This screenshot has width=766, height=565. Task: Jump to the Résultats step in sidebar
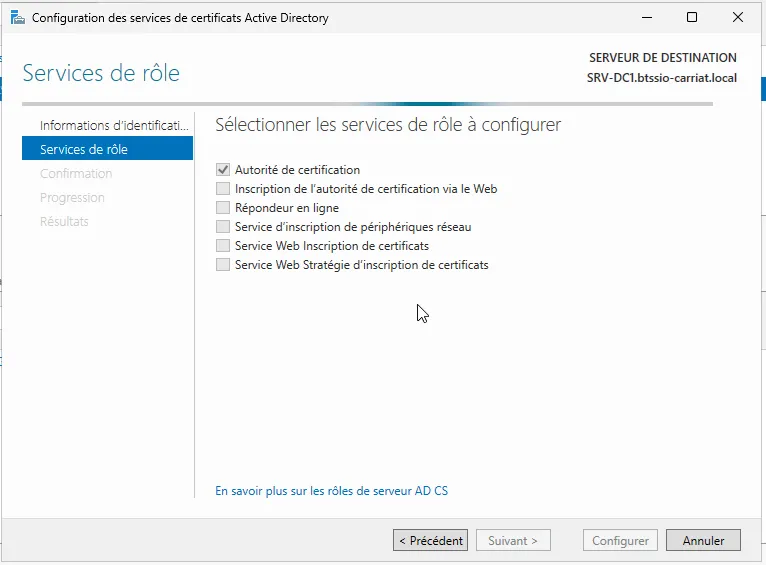64,222
